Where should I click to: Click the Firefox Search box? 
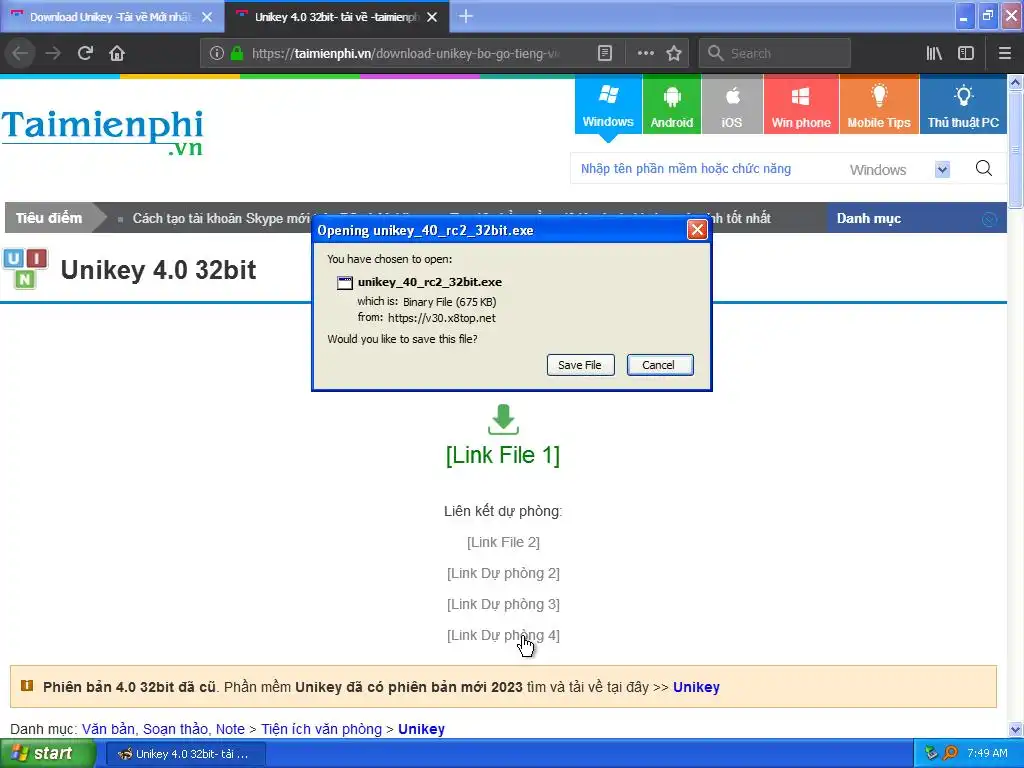(775, 53)
